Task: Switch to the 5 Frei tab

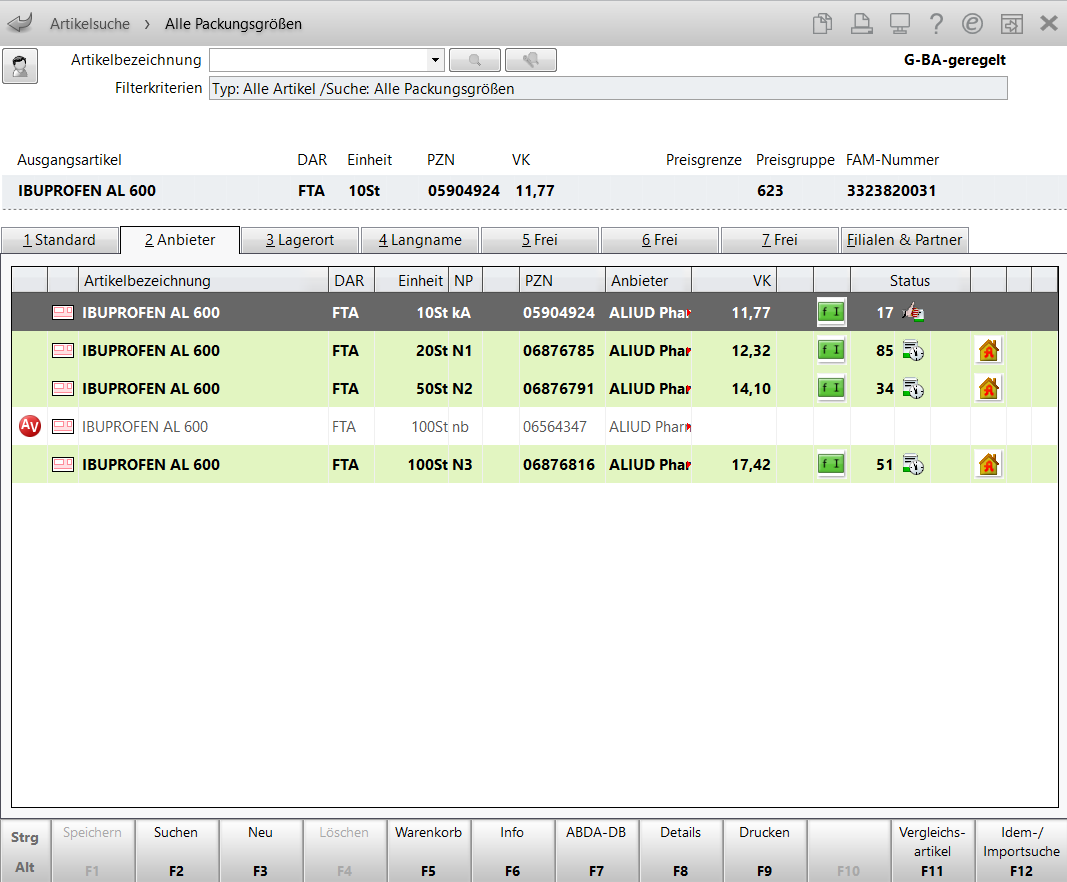Action: 540,240
